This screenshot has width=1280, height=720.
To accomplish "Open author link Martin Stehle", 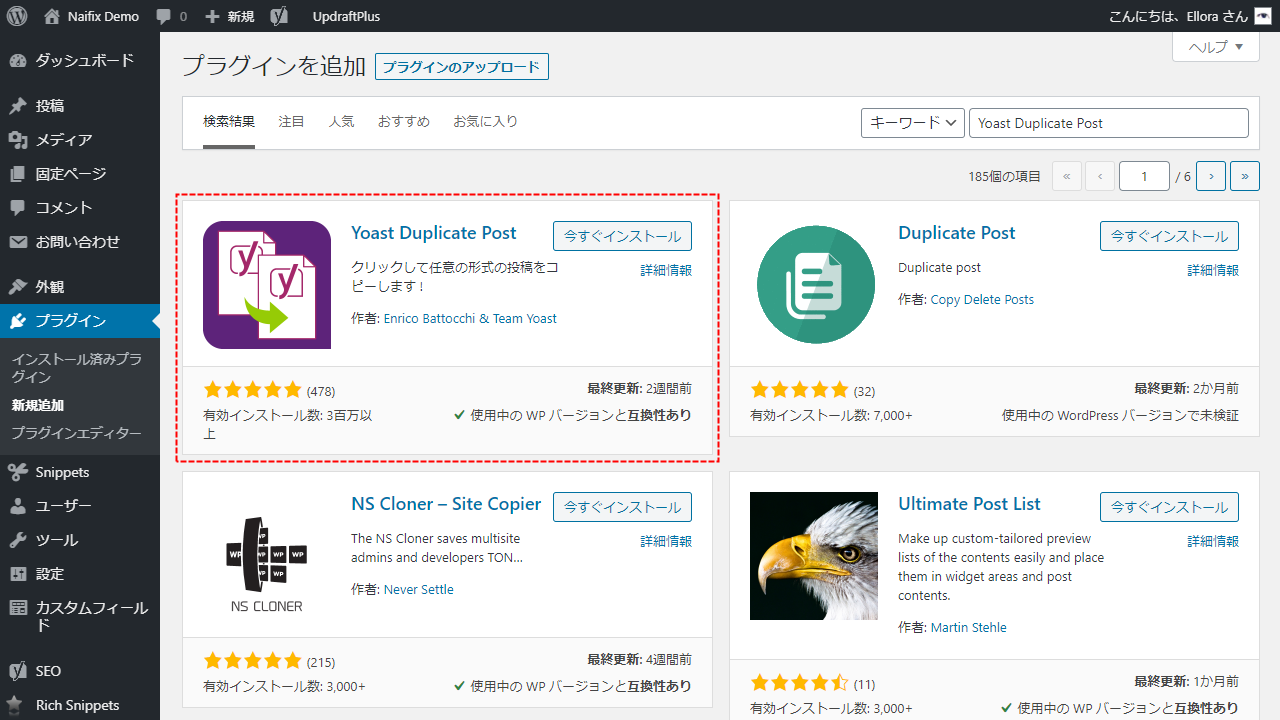I will click(x=968, y=627).
